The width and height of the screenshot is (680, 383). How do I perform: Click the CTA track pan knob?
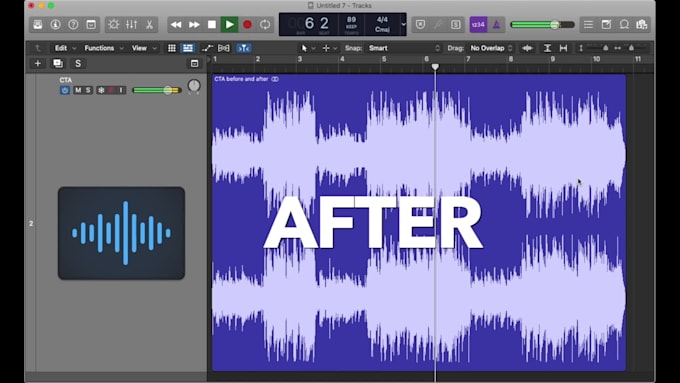(x=194, y=86)
